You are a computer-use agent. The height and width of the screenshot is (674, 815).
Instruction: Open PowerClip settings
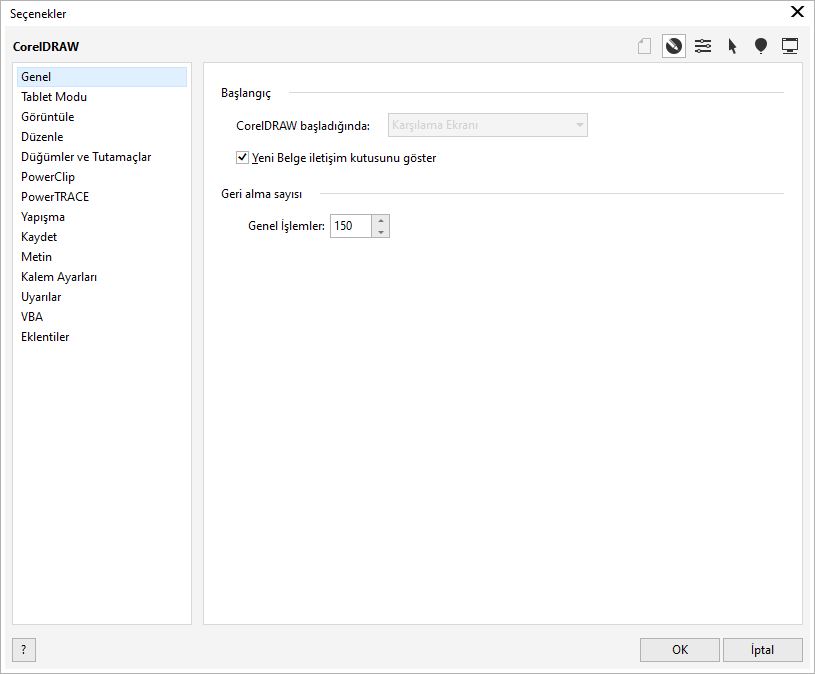coord(102,177)
